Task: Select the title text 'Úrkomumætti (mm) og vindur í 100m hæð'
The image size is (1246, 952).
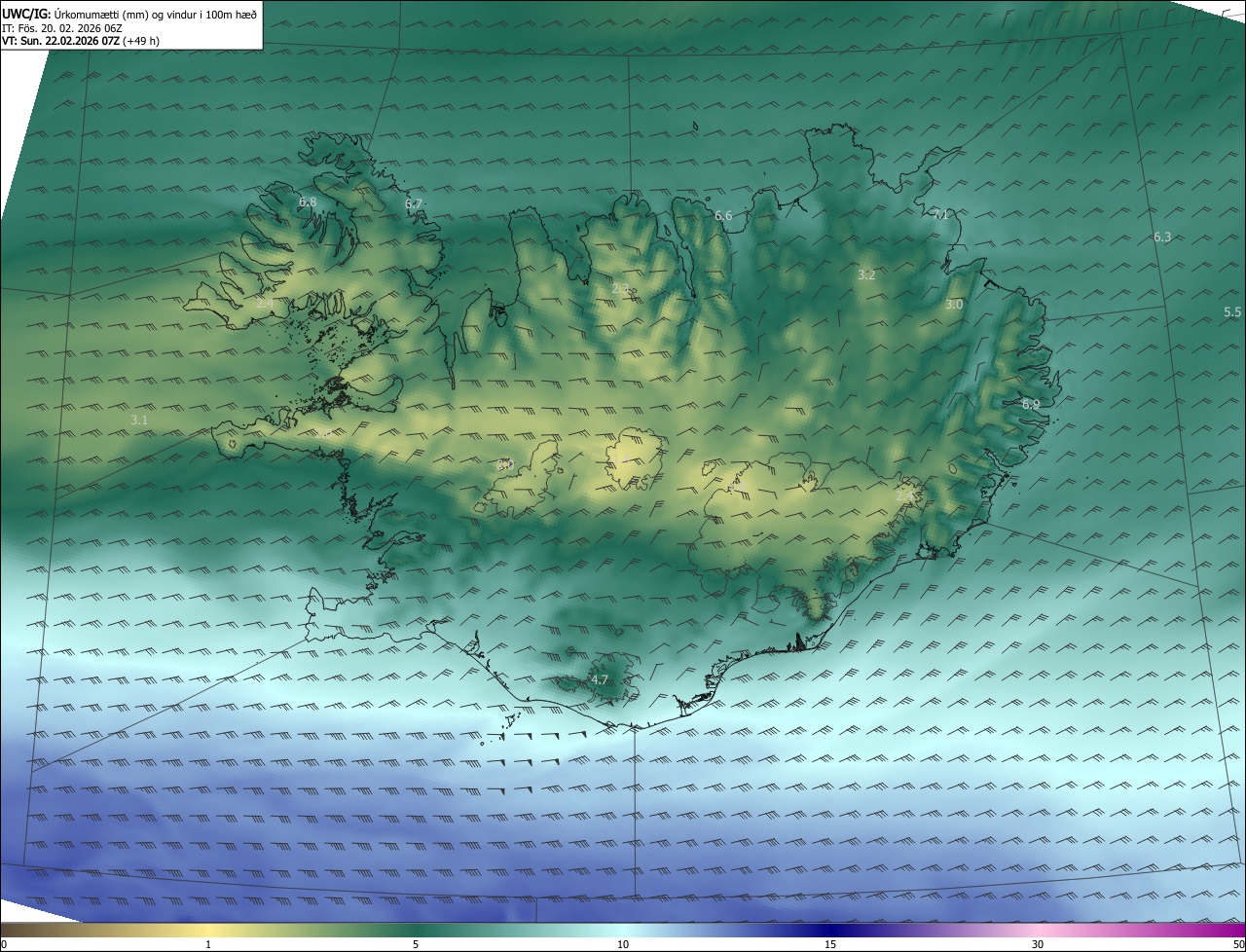Action: click(156, 13)
